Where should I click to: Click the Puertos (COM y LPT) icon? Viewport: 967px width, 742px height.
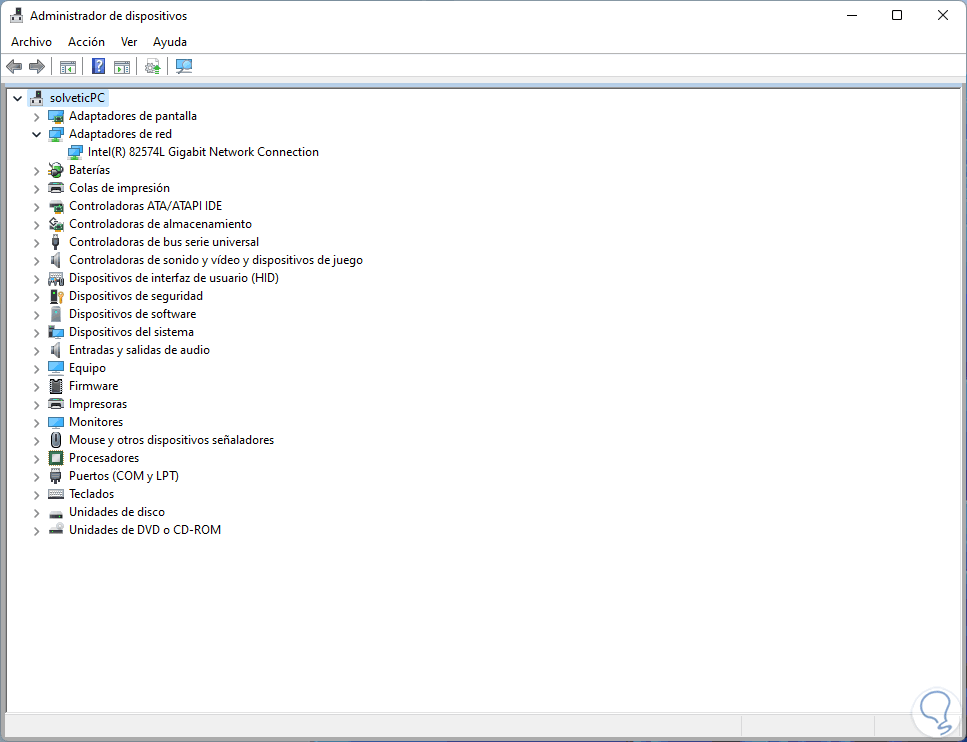pyautogui.click(x=56, y=476)
